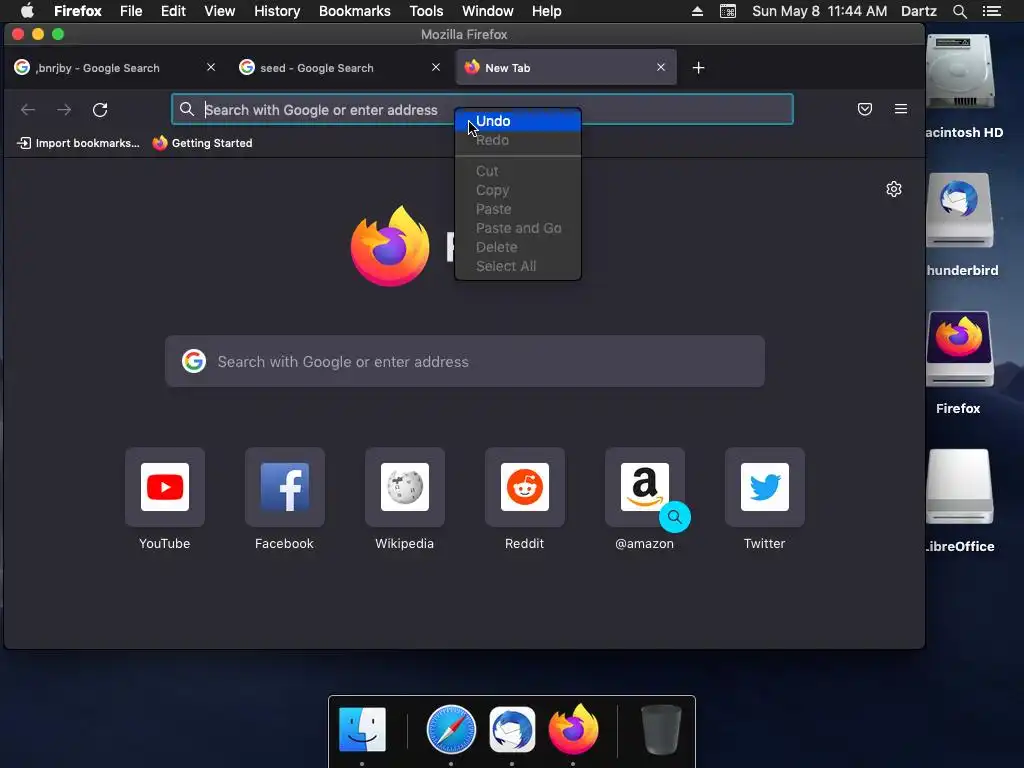This screenshot has width=1024, height=768.
Task: Open the Apple menu
Action: (27, 11)
